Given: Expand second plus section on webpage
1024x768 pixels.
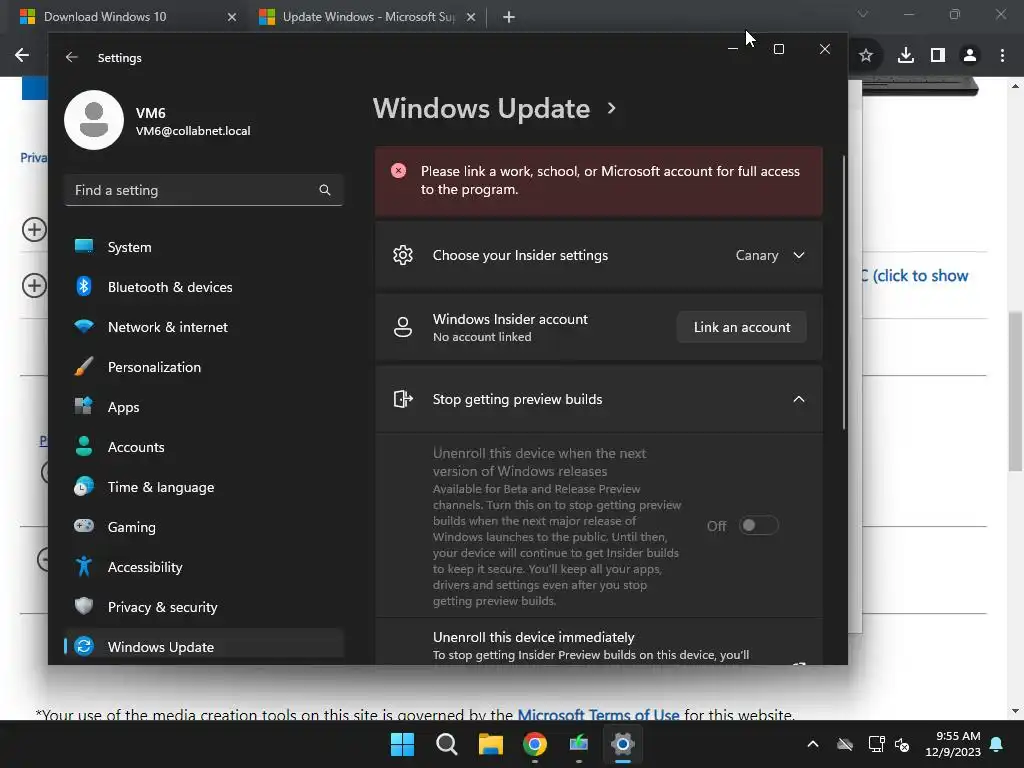Looking at the screenshot, I should pos(34,285).
